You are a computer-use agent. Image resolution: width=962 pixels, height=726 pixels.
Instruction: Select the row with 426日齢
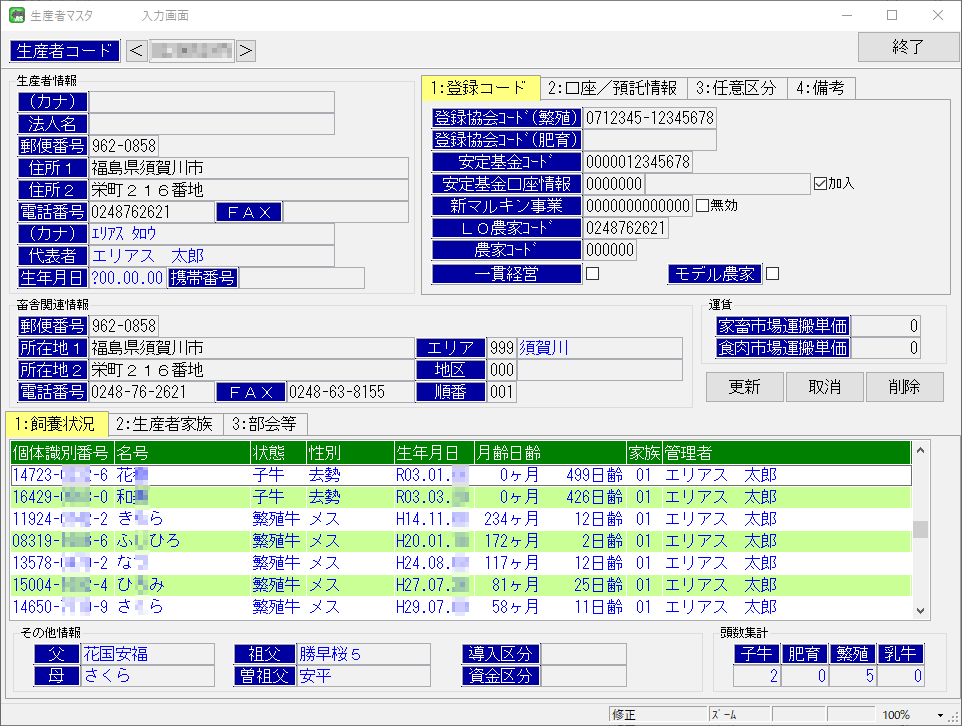(x=461, y=497)
